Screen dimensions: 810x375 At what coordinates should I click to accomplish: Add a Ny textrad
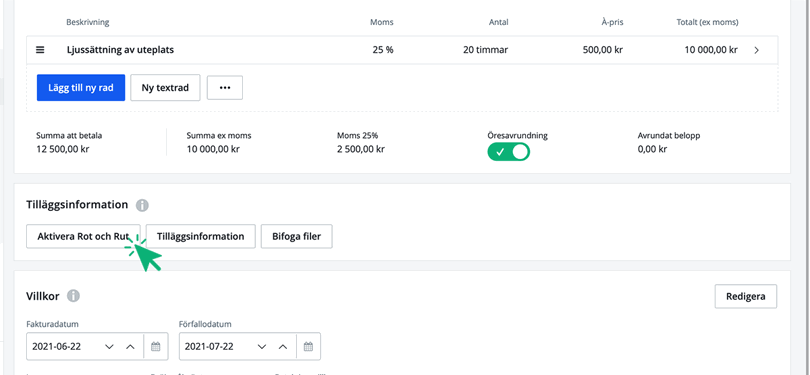click(165, 88)
